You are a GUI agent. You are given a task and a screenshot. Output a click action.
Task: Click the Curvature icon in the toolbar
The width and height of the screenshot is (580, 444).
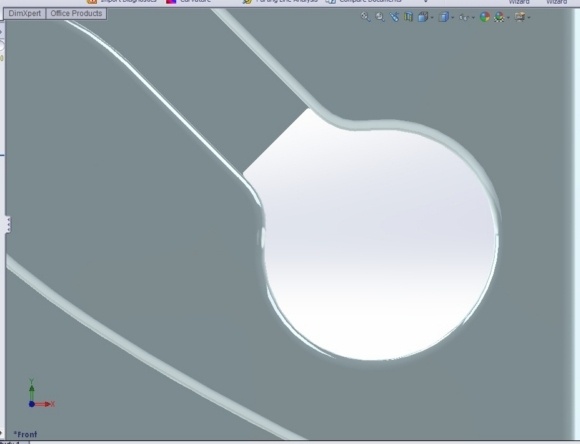(x=171, y=1)
